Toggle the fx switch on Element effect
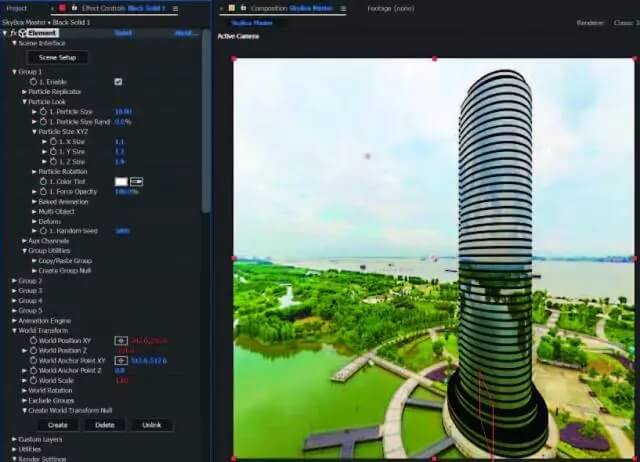Screen dimensions: 640x462 14,33
